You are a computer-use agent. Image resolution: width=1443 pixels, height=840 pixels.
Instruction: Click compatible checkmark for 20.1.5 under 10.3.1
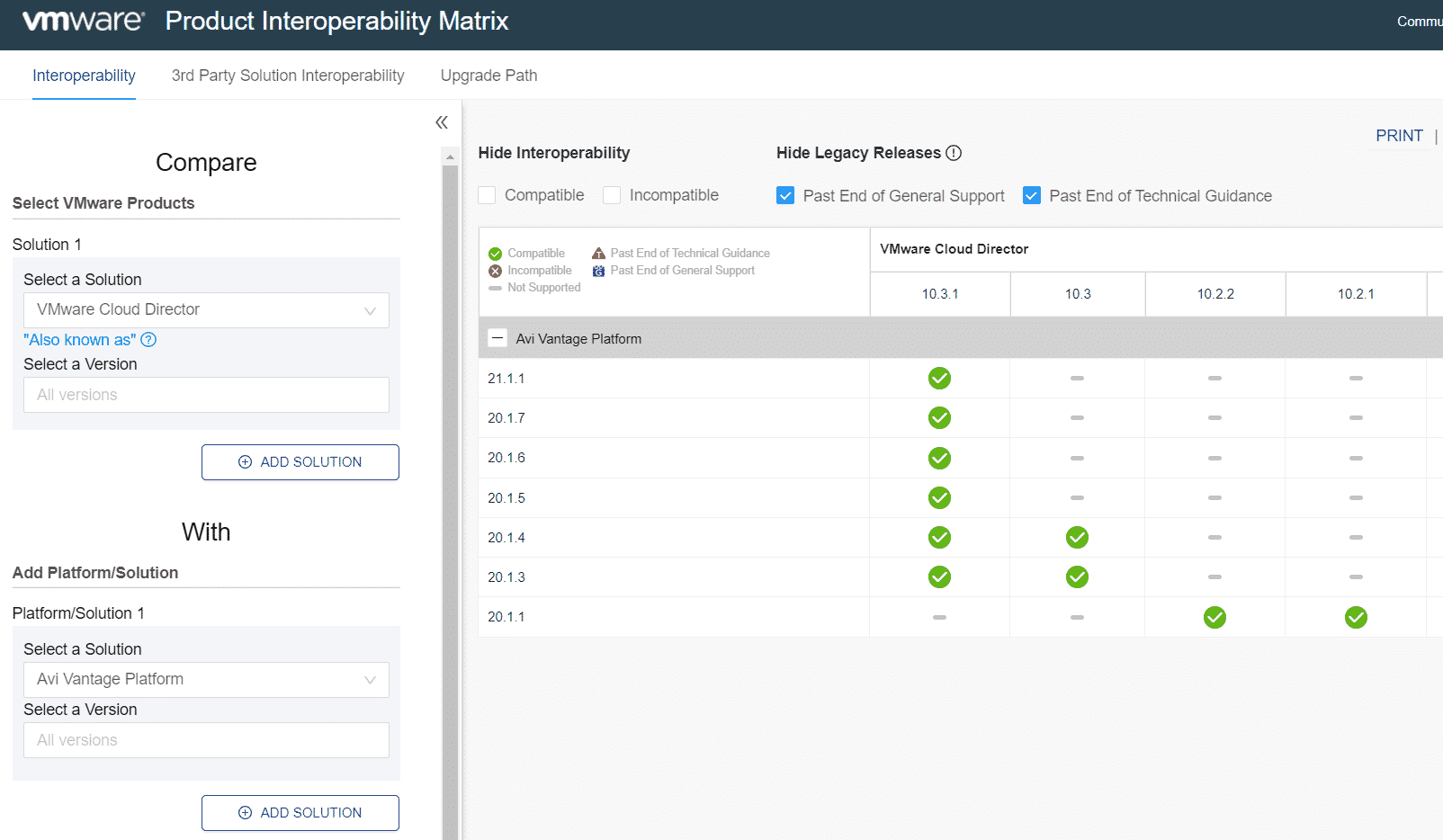939,497
